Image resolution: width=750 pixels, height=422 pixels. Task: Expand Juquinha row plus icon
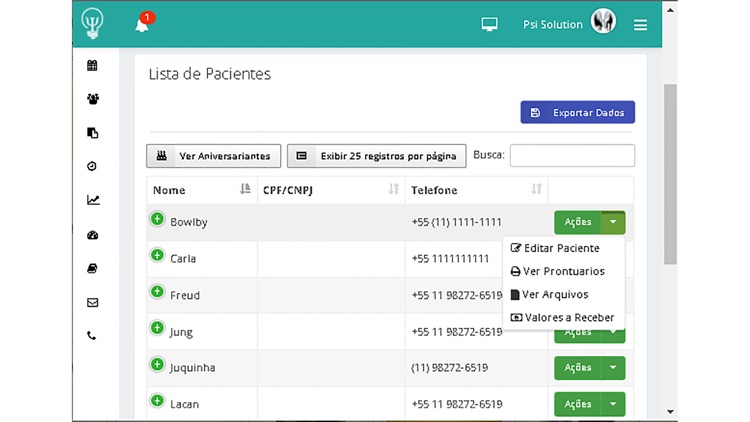[x=157, y=364]
